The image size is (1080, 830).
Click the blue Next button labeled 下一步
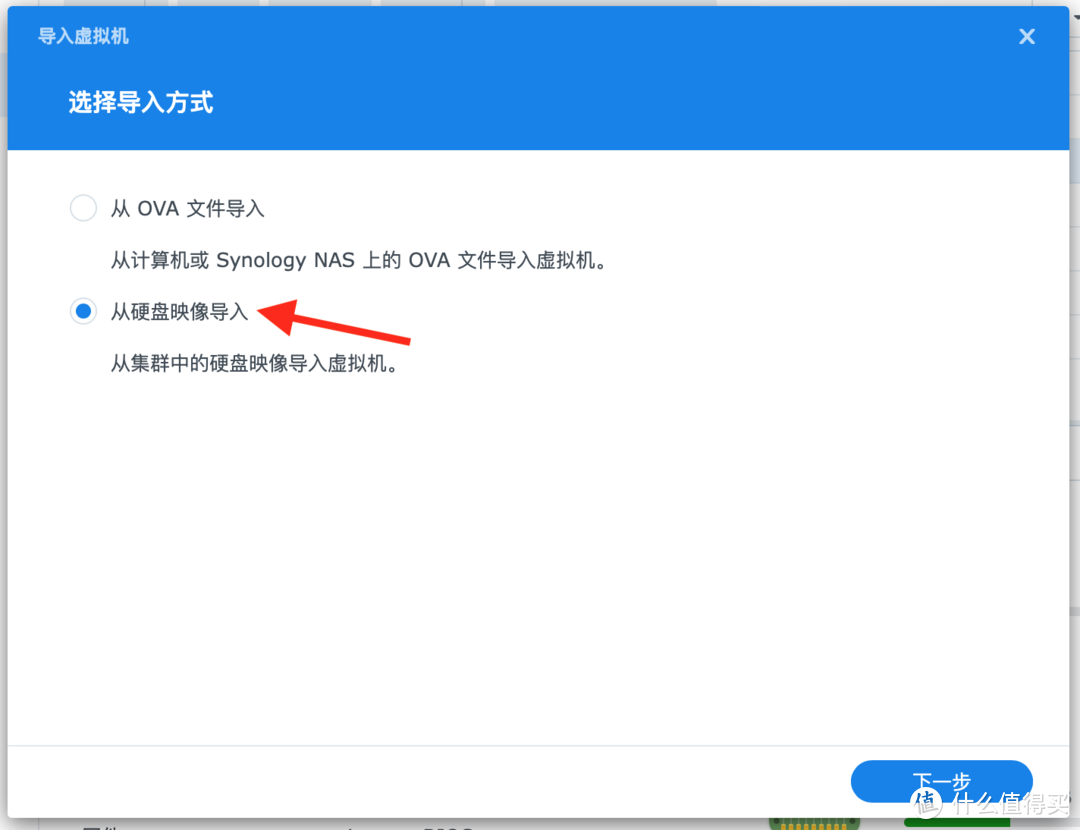(941, 781)
